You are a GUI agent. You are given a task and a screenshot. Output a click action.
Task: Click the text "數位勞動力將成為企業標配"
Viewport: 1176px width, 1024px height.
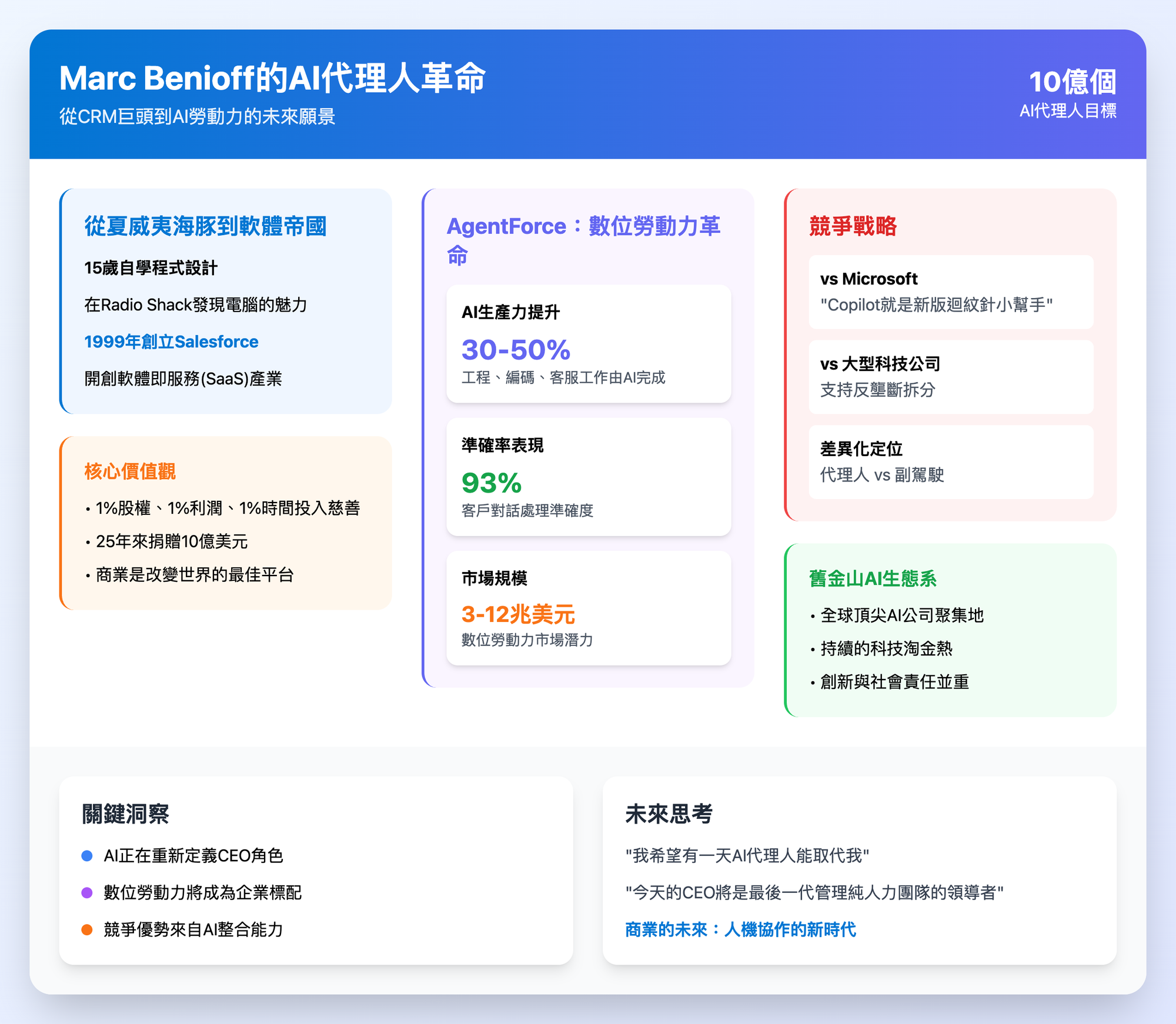202,893
